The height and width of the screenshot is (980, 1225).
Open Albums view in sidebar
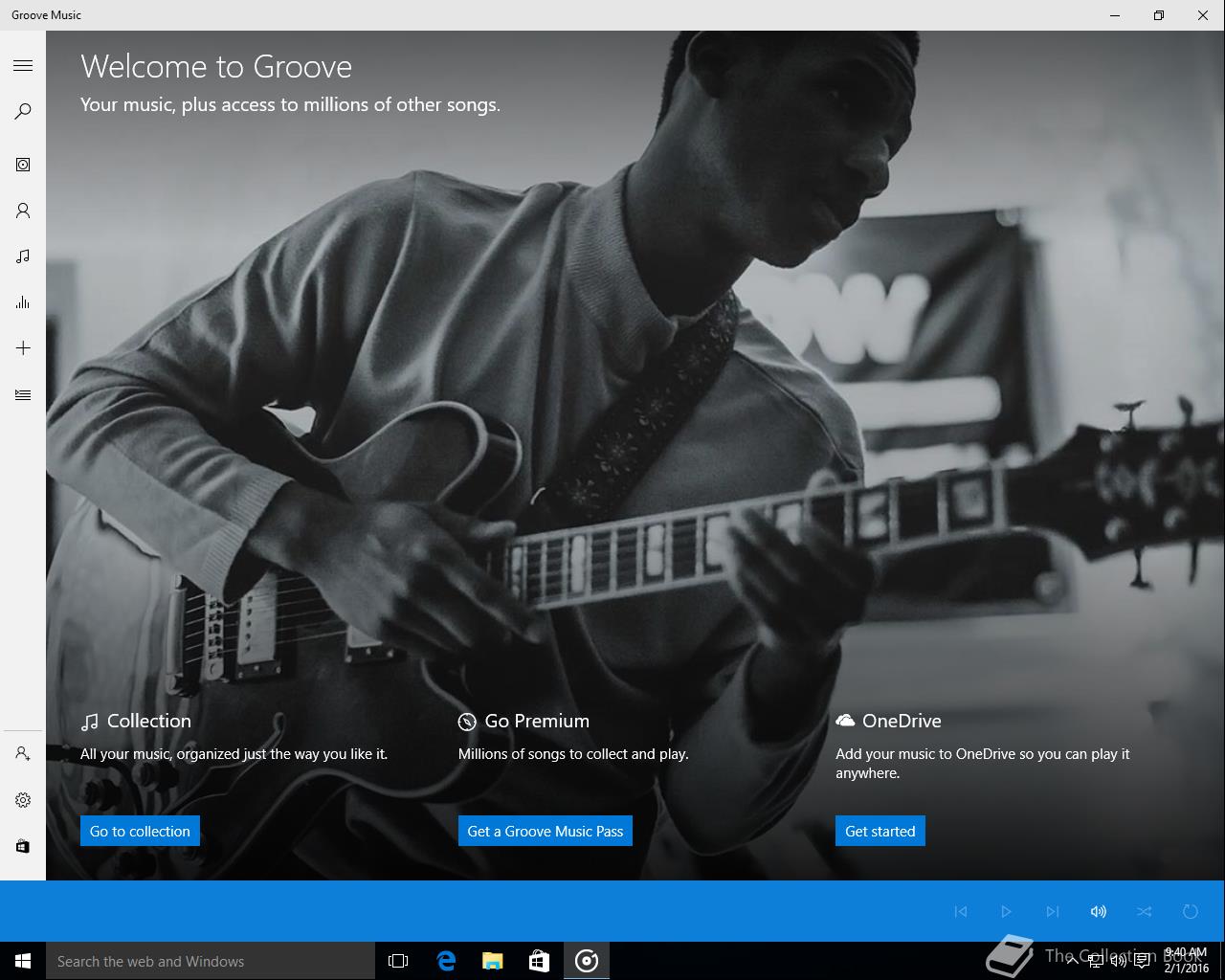click(23, 165)
